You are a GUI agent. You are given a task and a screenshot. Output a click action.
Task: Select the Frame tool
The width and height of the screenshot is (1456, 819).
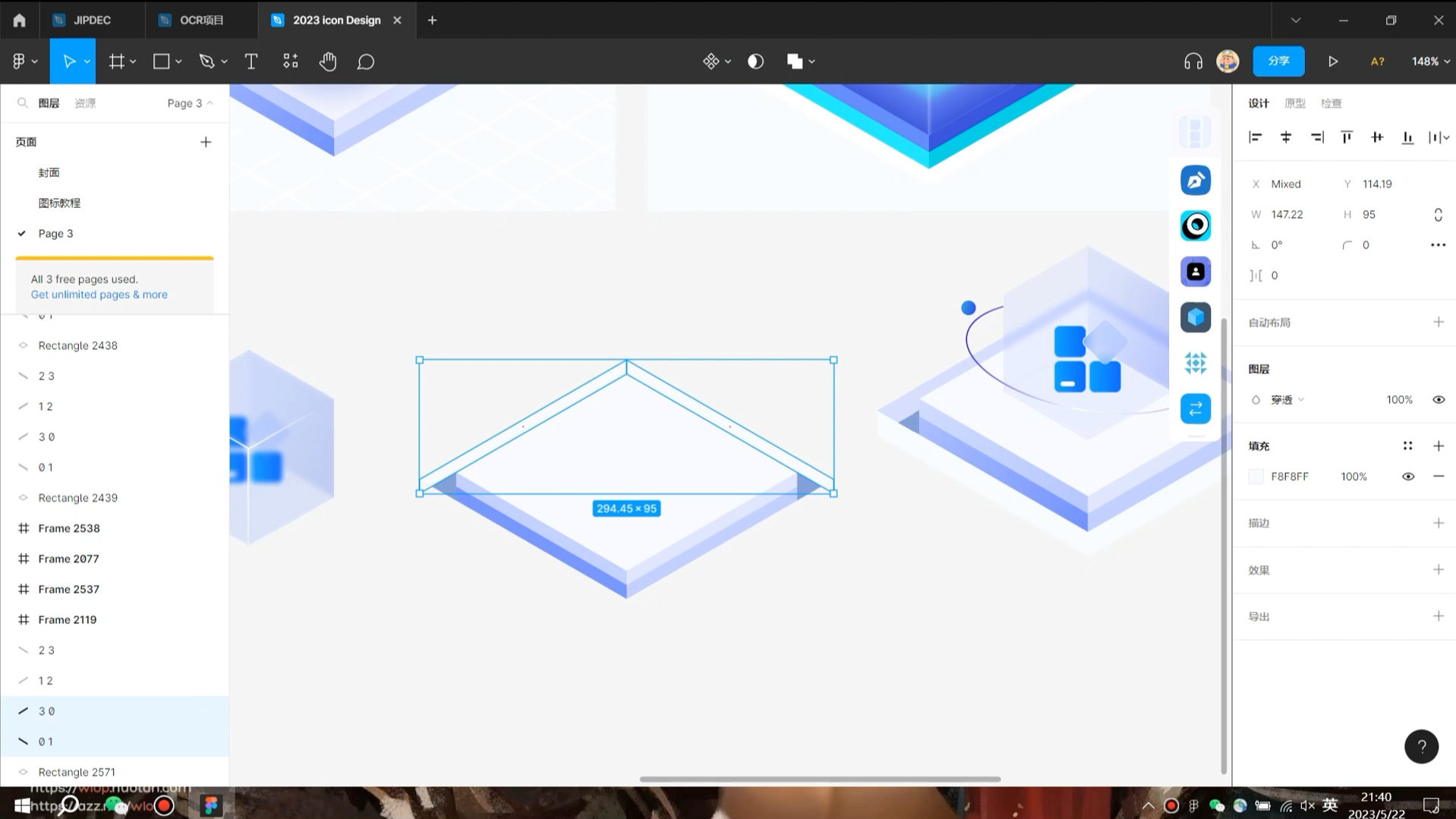click(x=115, y=61)
